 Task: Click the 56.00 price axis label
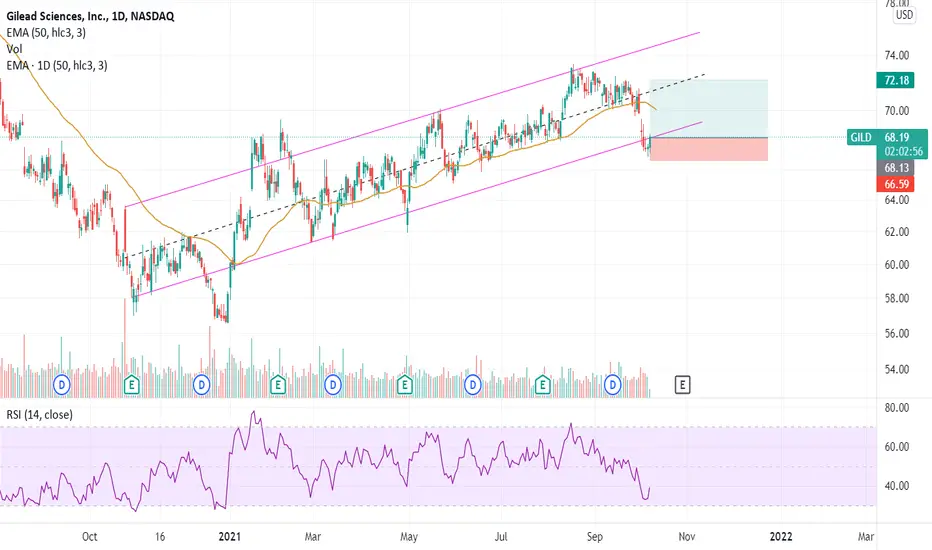[x=896, y=334]
